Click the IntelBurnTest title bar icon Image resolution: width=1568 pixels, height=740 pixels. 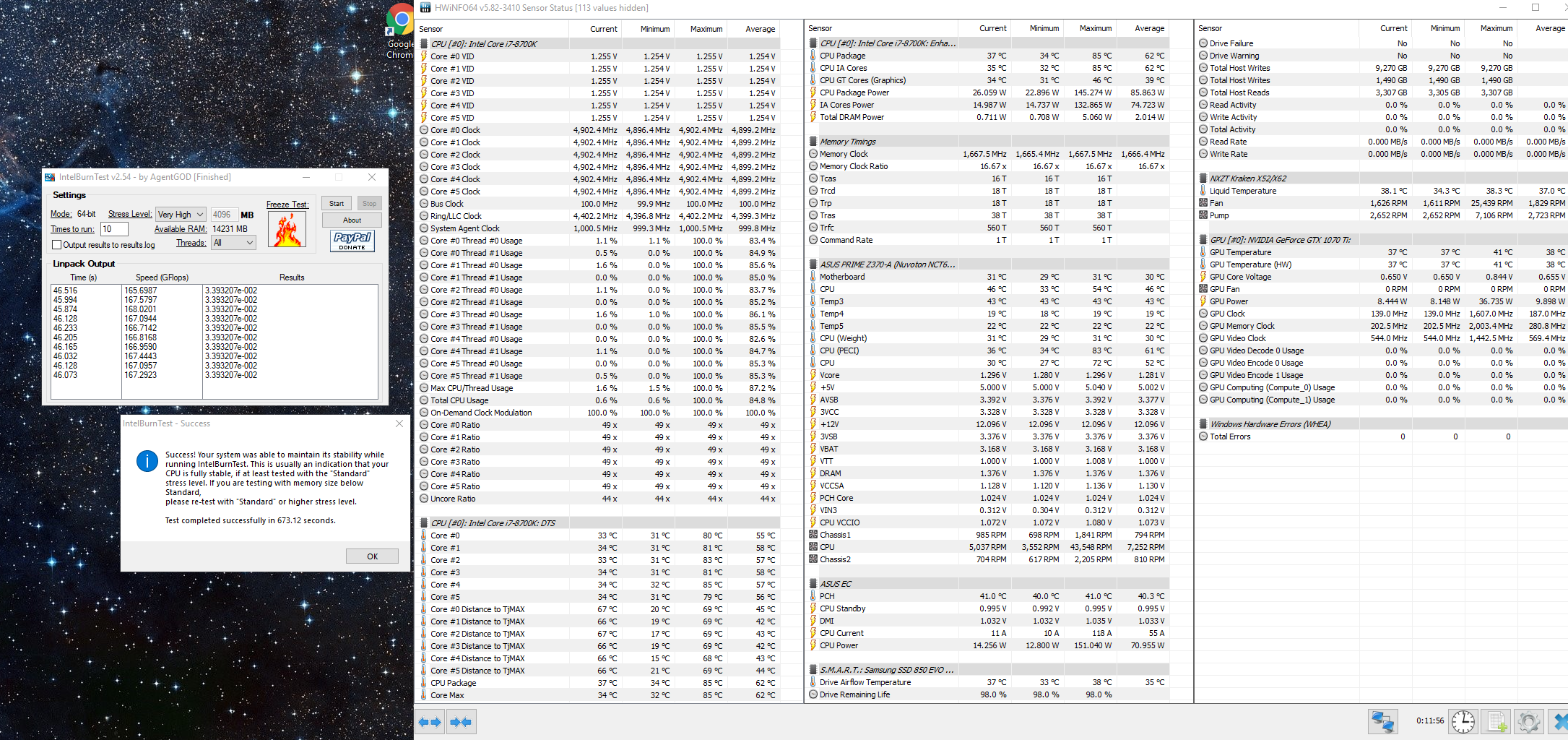point(50,177)
